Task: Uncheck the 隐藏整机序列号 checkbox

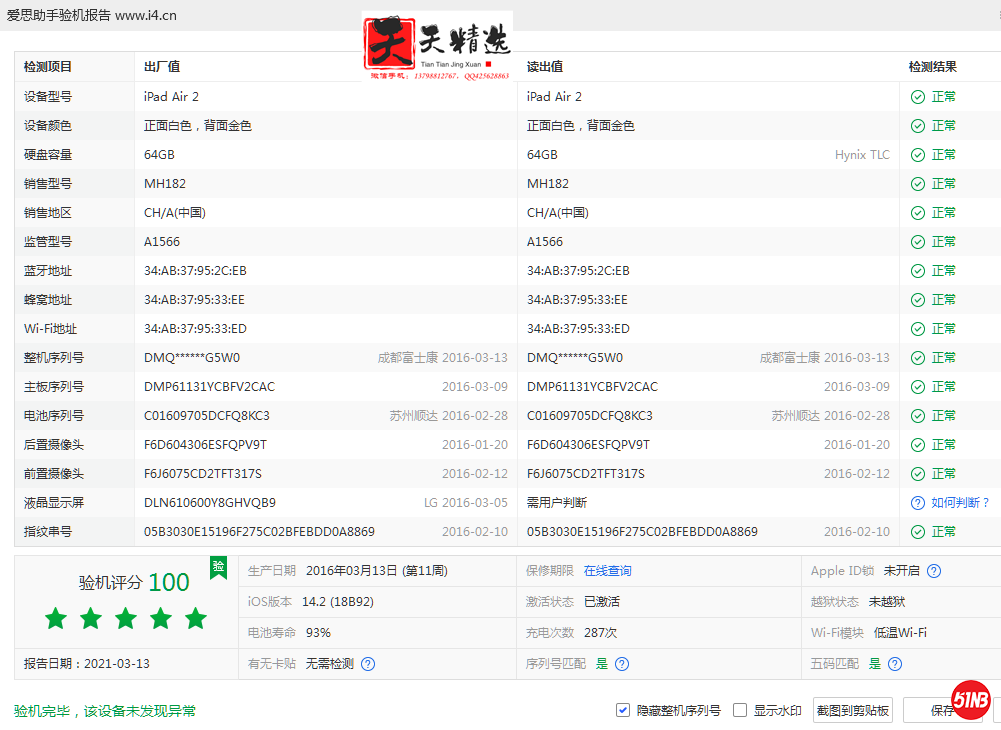Action: tap(623, 711)
